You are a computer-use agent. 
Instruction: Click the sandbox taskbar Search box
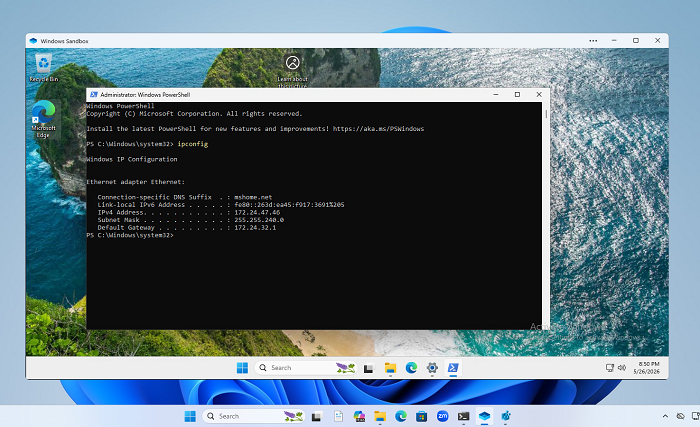tap(306, 368)
